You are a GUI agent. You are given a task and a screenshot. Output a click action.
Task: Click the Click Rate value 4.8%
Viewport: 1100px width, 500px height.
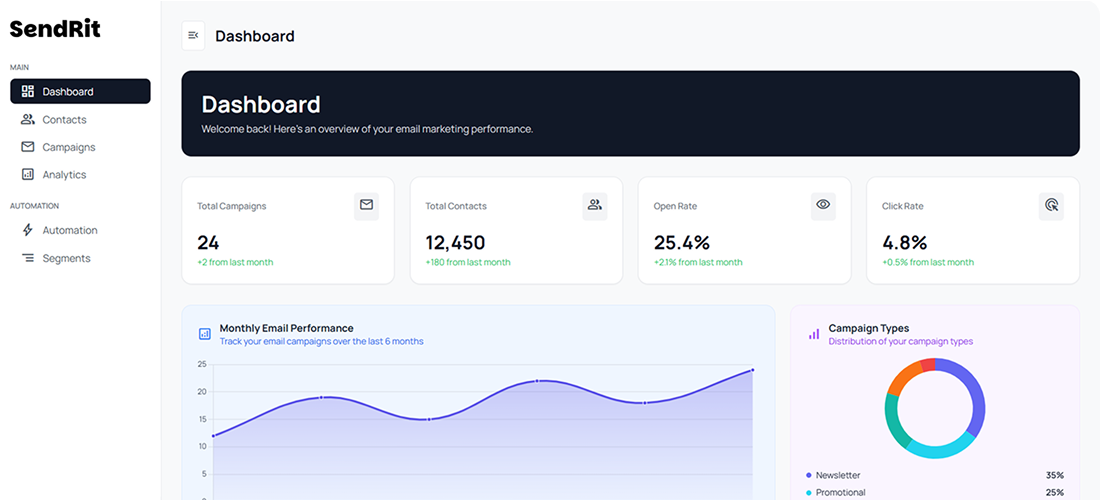coord(904,243)
